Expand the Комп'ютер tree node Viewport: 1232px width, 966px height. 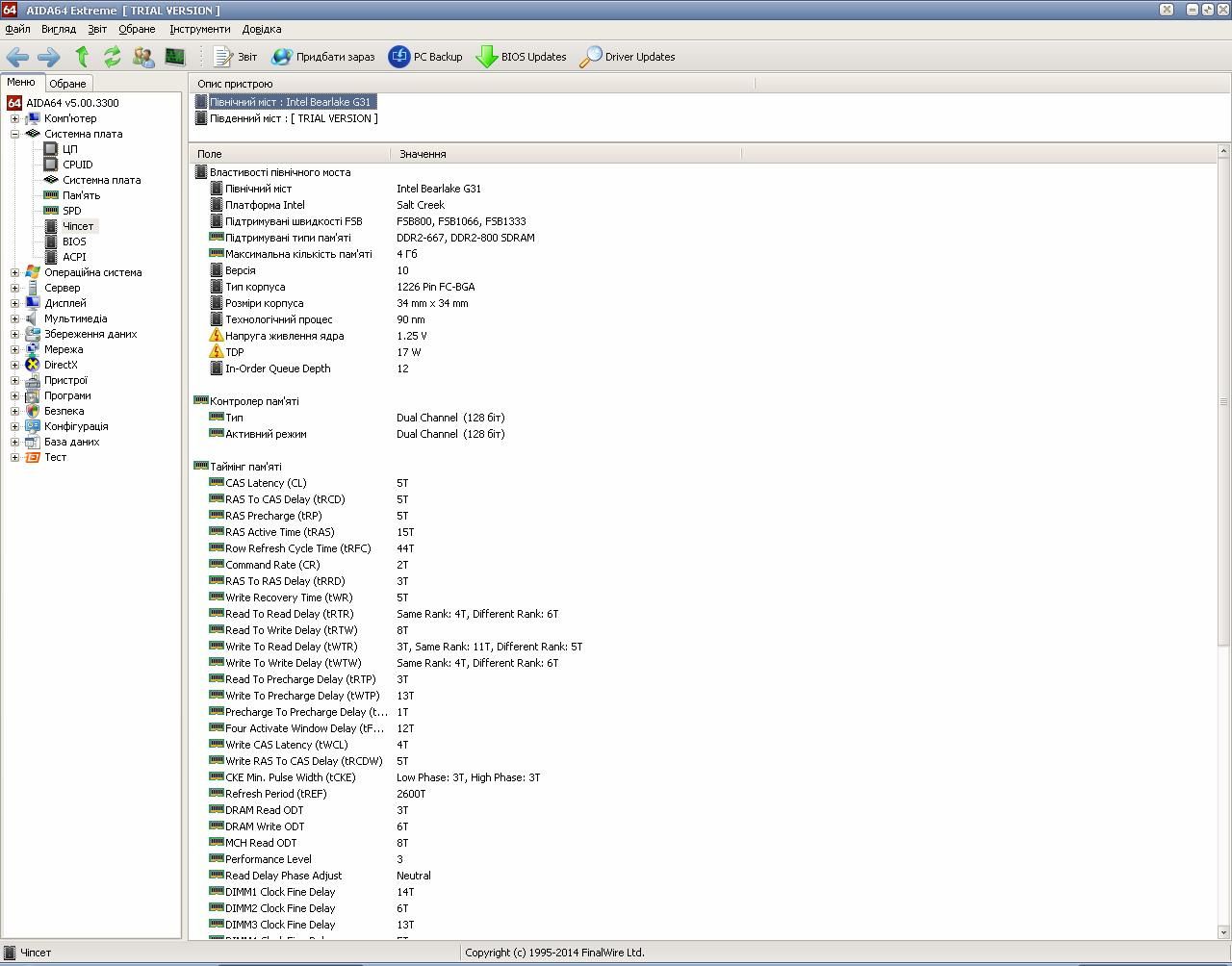tap(14, 118)
